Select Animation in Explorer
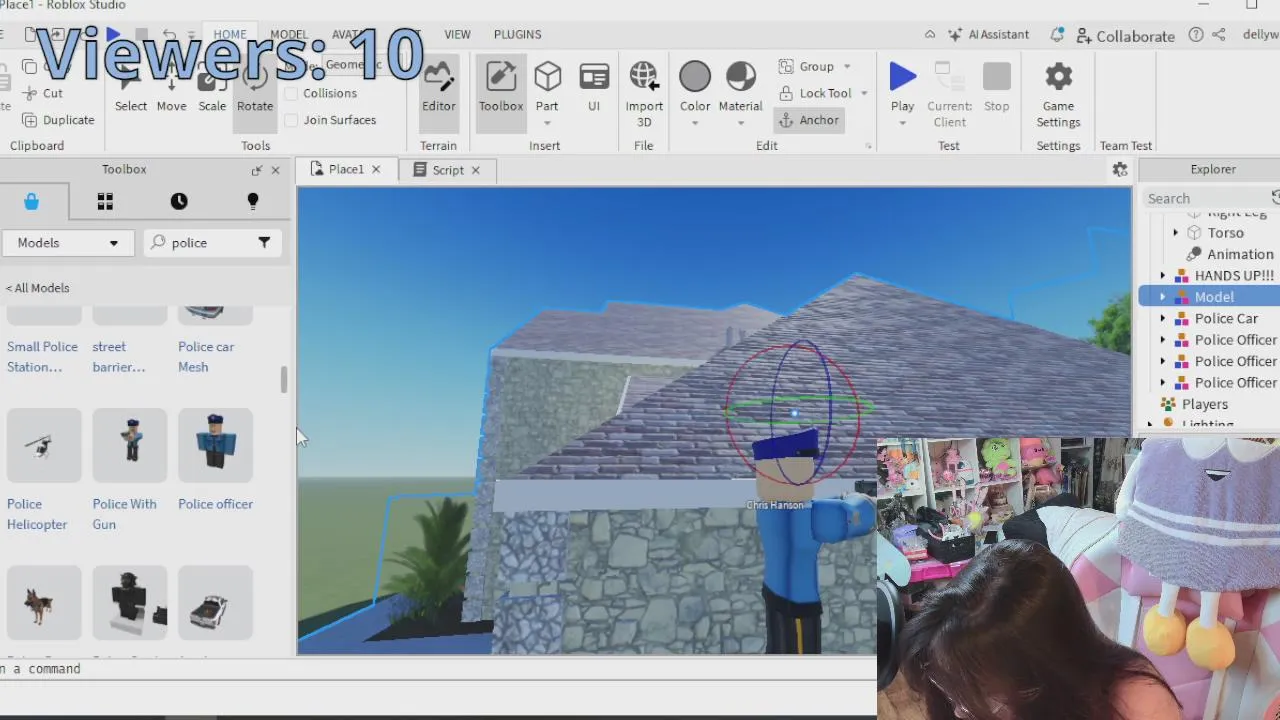The height and width of the screenshot is (720, 1280). (1240, 254)
